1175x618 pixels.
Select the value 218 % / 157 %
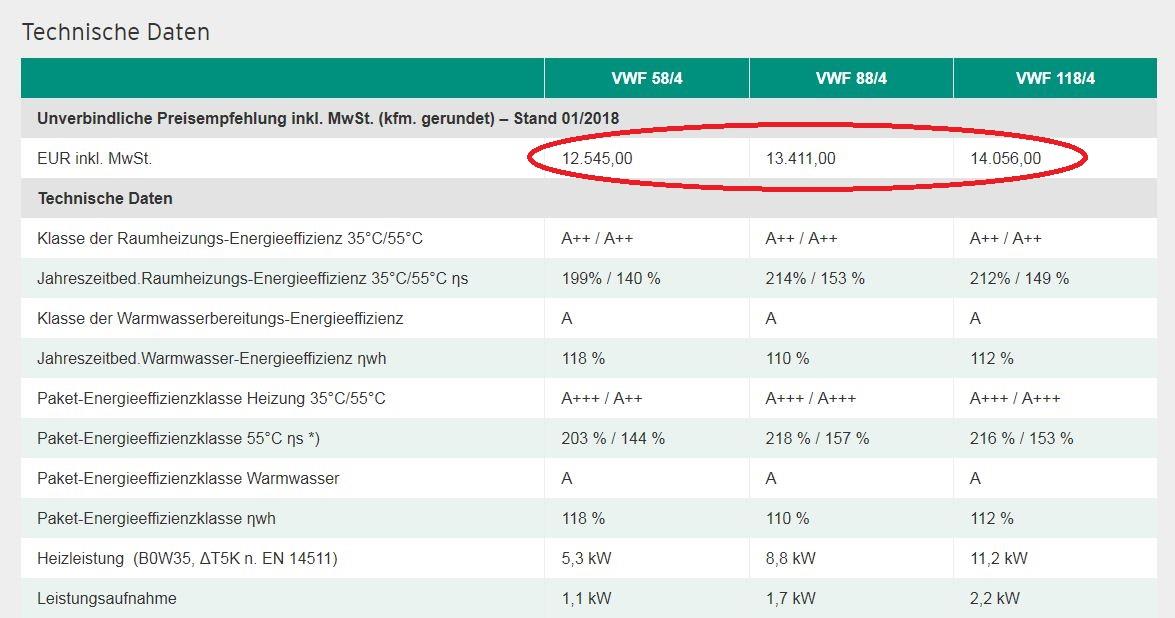(818, 439)
